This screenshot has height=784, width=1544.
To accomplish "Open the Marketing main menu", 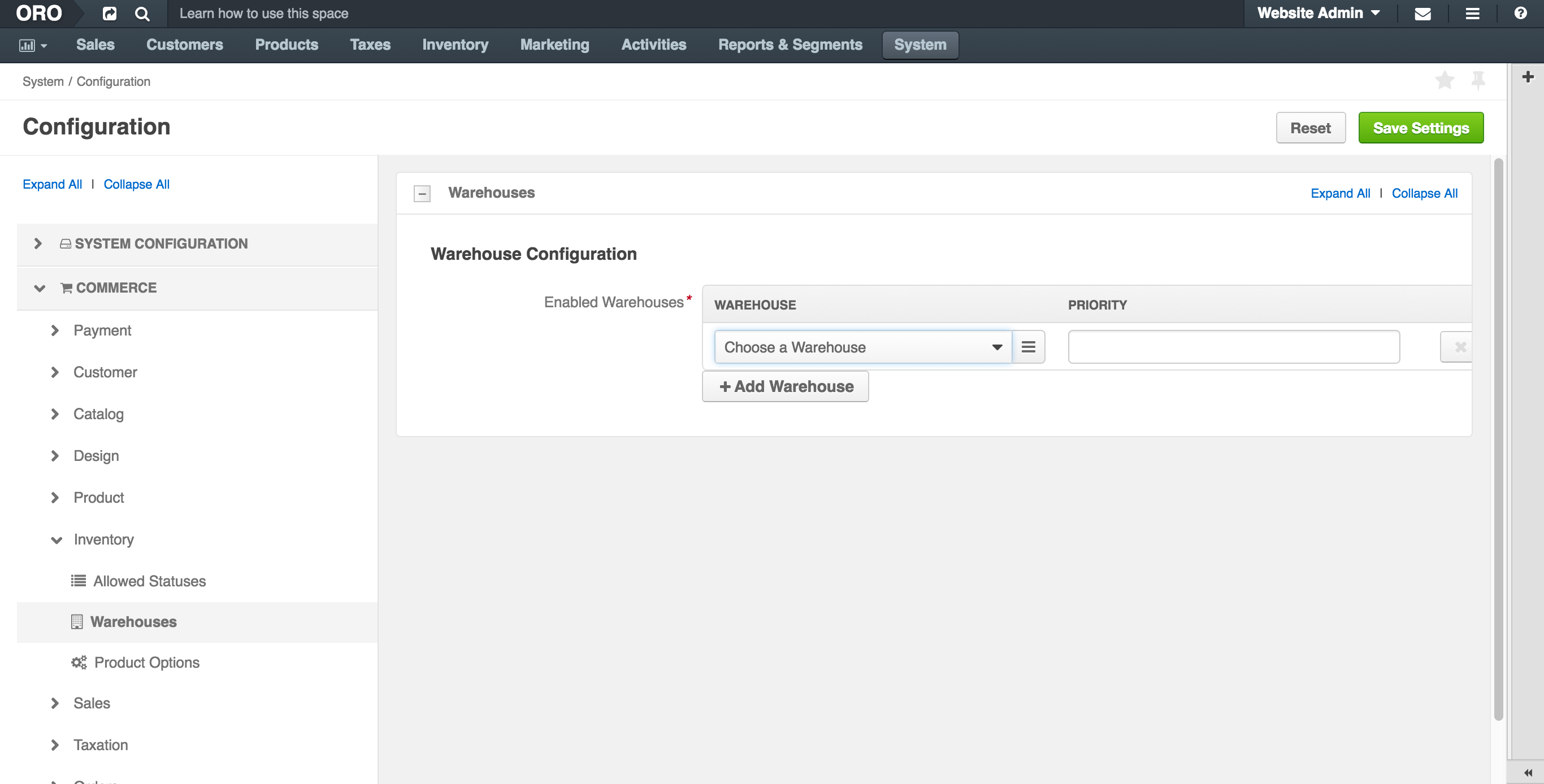I will pos(554,45).
